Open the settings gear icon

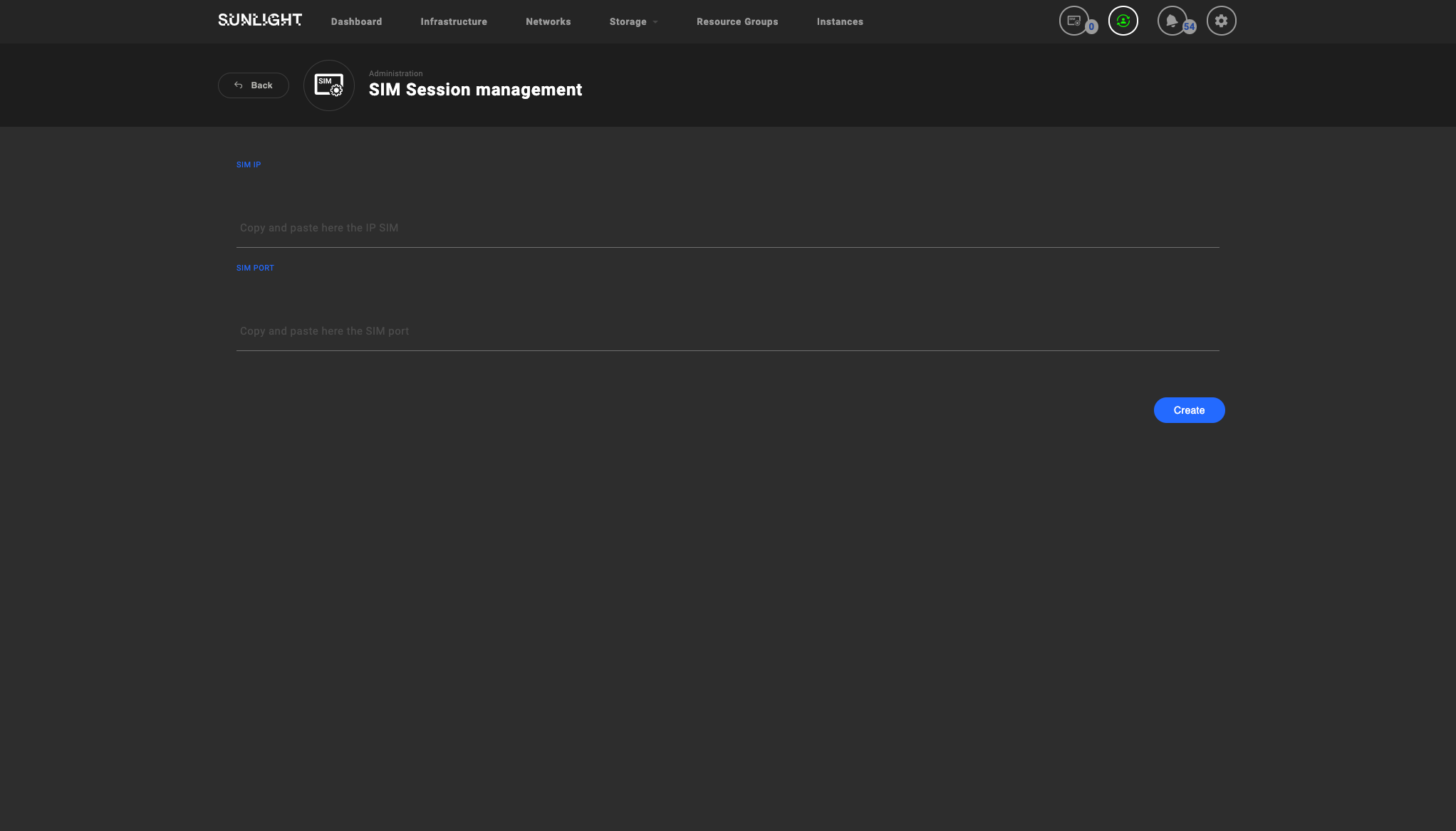[1222, 21]
